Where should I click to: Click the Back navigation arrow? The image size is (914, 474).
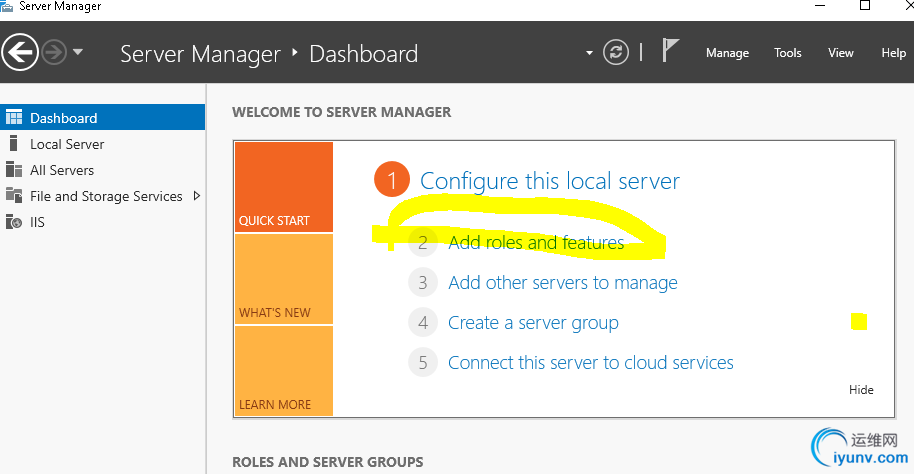[x=20, y=52]
